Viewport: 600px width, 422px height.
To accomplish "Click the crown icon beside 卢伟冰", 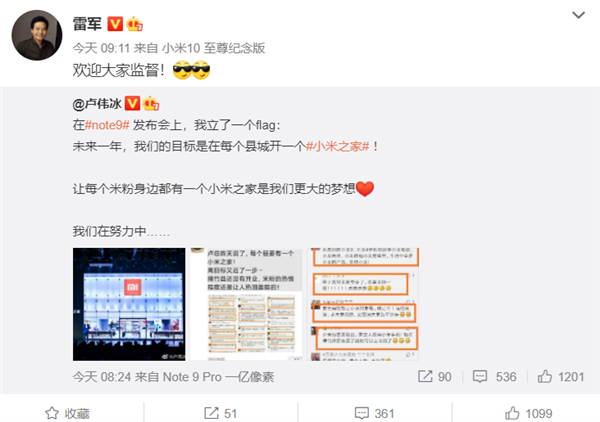I will pyautogui.click(x=151, y=104).
